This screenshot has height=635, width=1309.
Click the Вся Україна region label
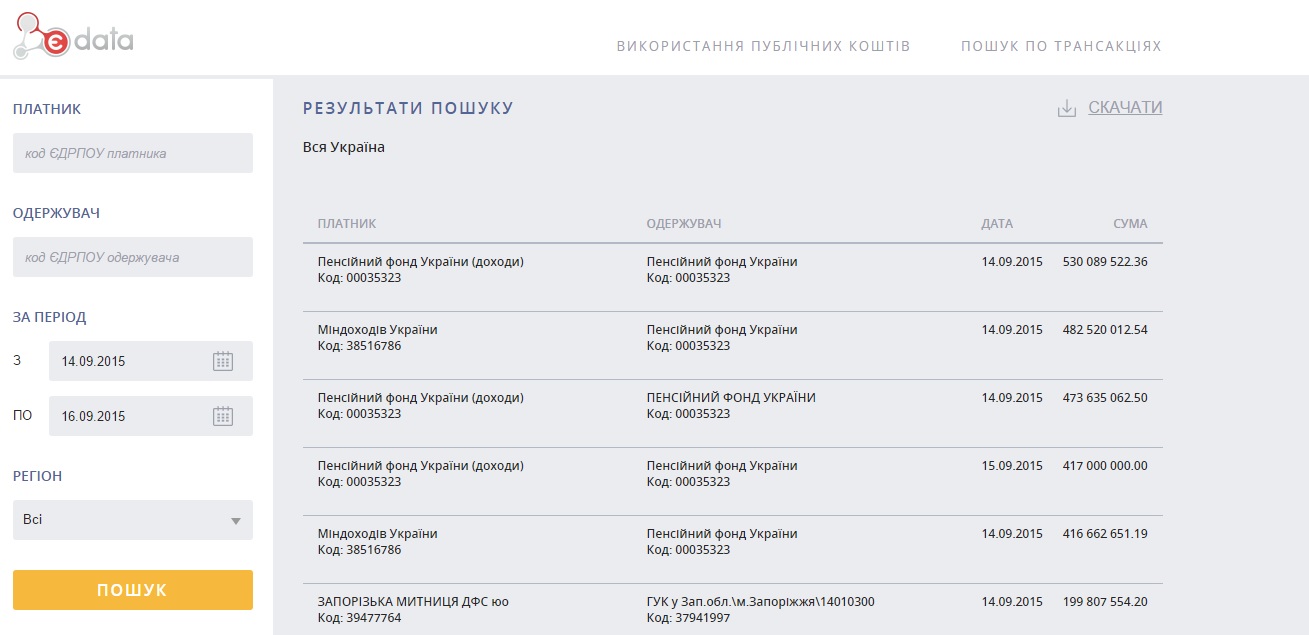(344, 147)
